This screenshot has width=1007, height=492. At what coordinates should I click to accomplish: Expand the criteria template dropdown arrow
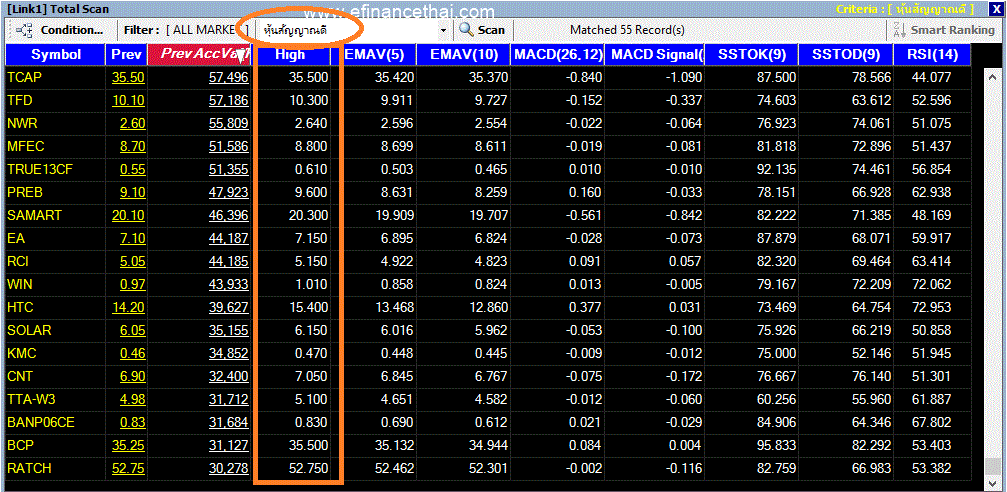443,30
